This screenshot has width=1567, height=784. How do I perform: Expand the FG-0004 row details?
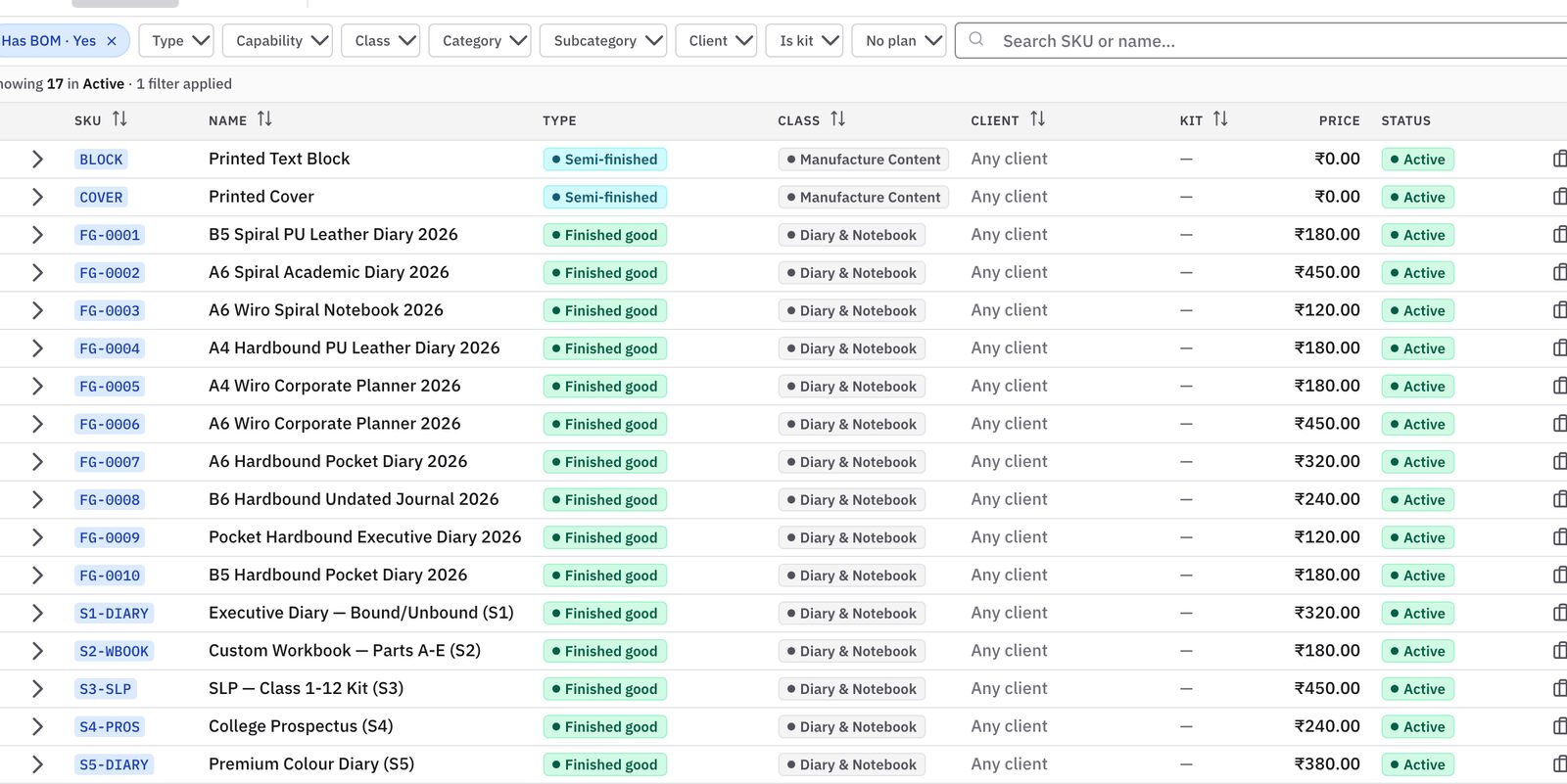coord(37,348)
